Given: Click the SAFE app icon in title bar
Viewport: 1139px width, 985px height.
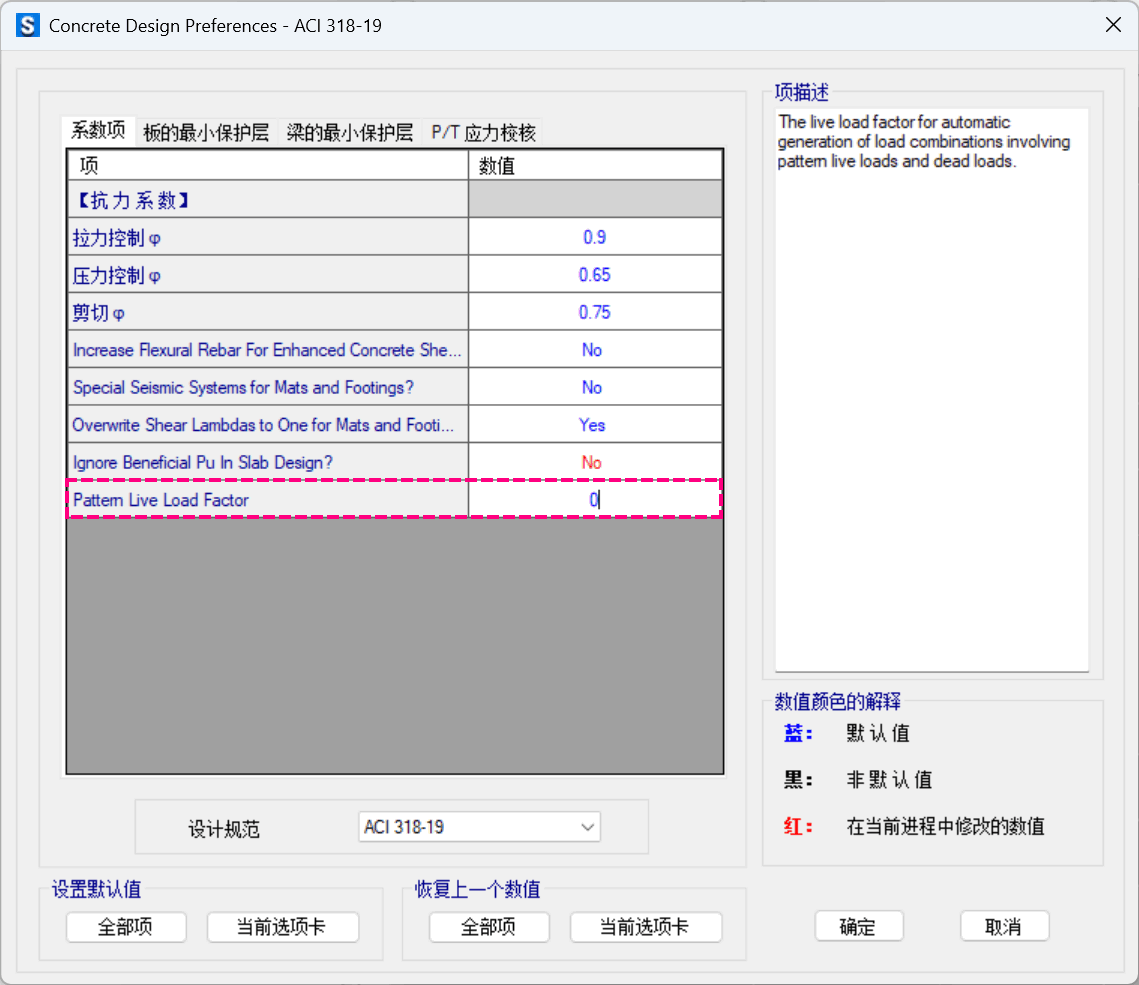Looking at the screenshot, I should click(x=28, y=25).
